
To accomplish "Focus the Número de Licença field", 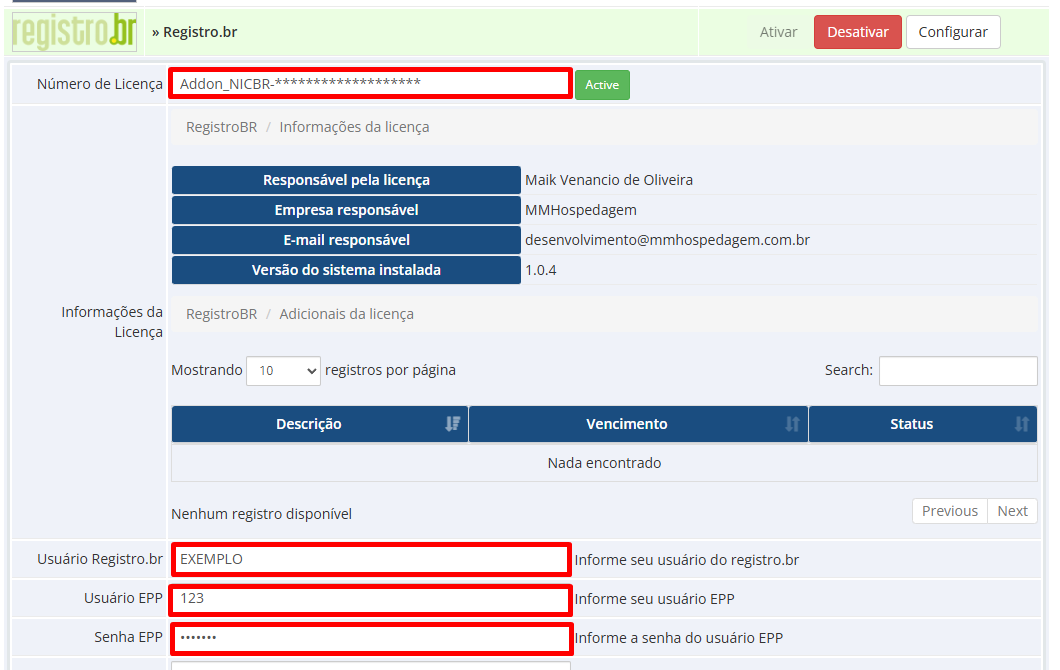I will pos(370,84).
